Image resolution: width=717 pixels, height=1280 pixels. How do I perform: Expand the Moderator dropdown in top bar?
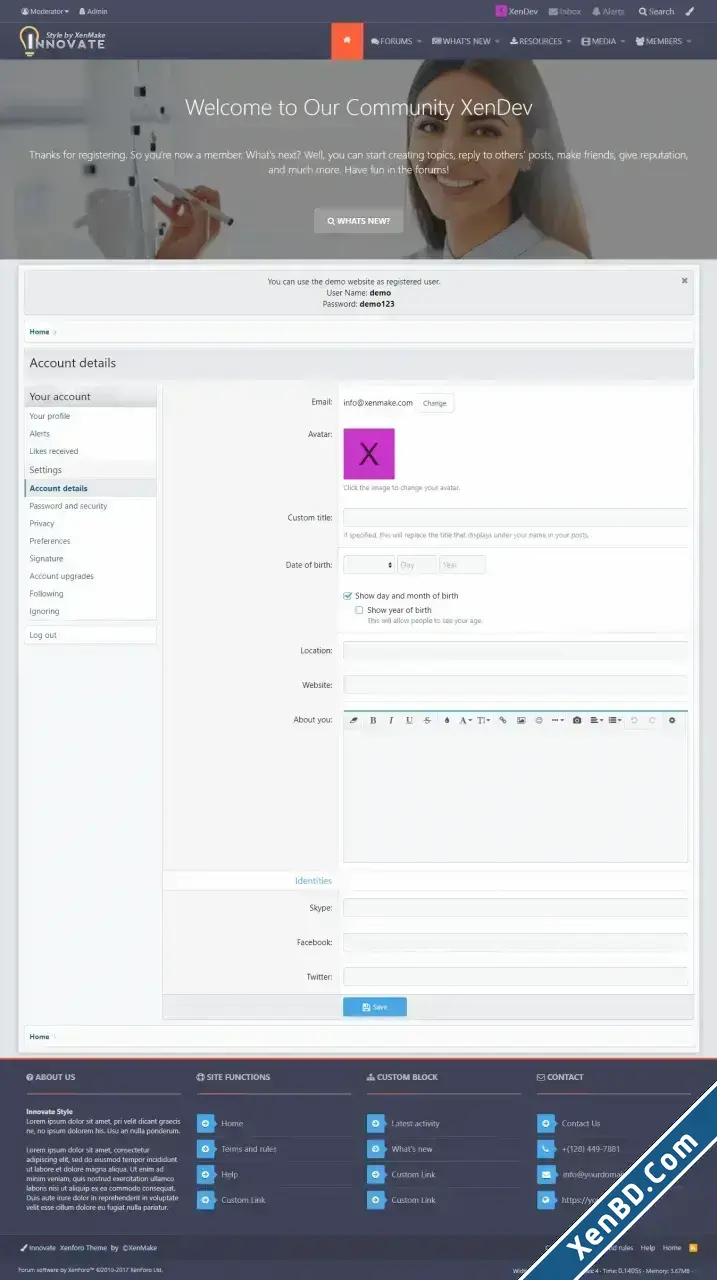pyautogui.click(x=45, y=12)
